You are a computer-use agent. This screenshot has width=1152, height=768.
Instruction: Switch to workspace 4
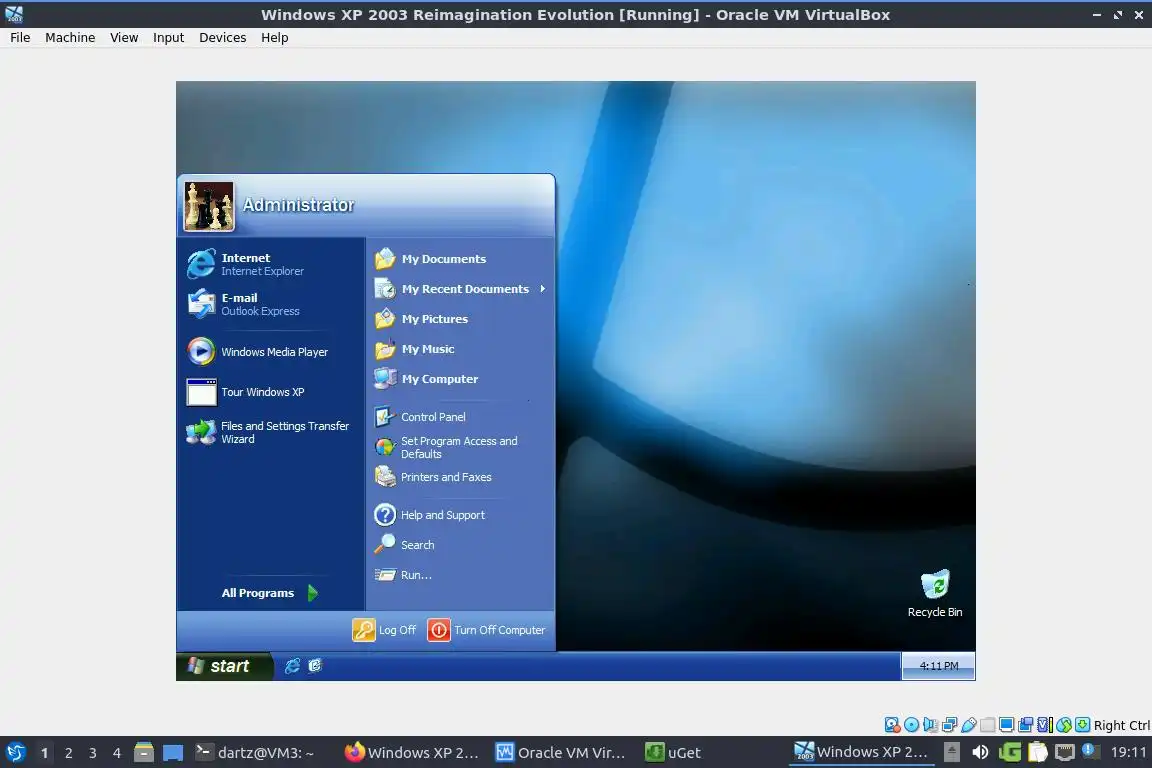click(117, 753)
